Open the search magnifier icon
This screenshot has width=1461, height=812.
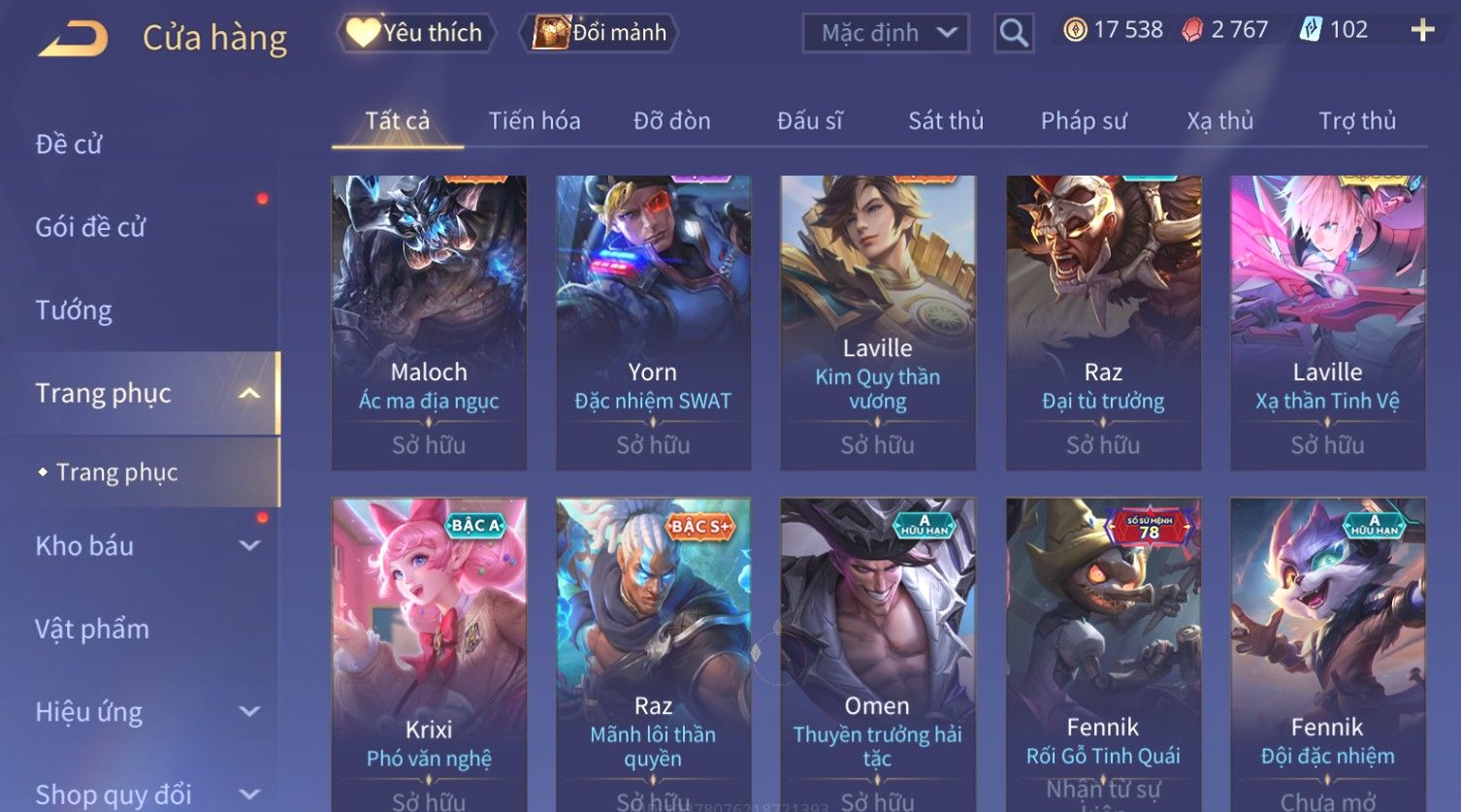[x=1014, y=33]
